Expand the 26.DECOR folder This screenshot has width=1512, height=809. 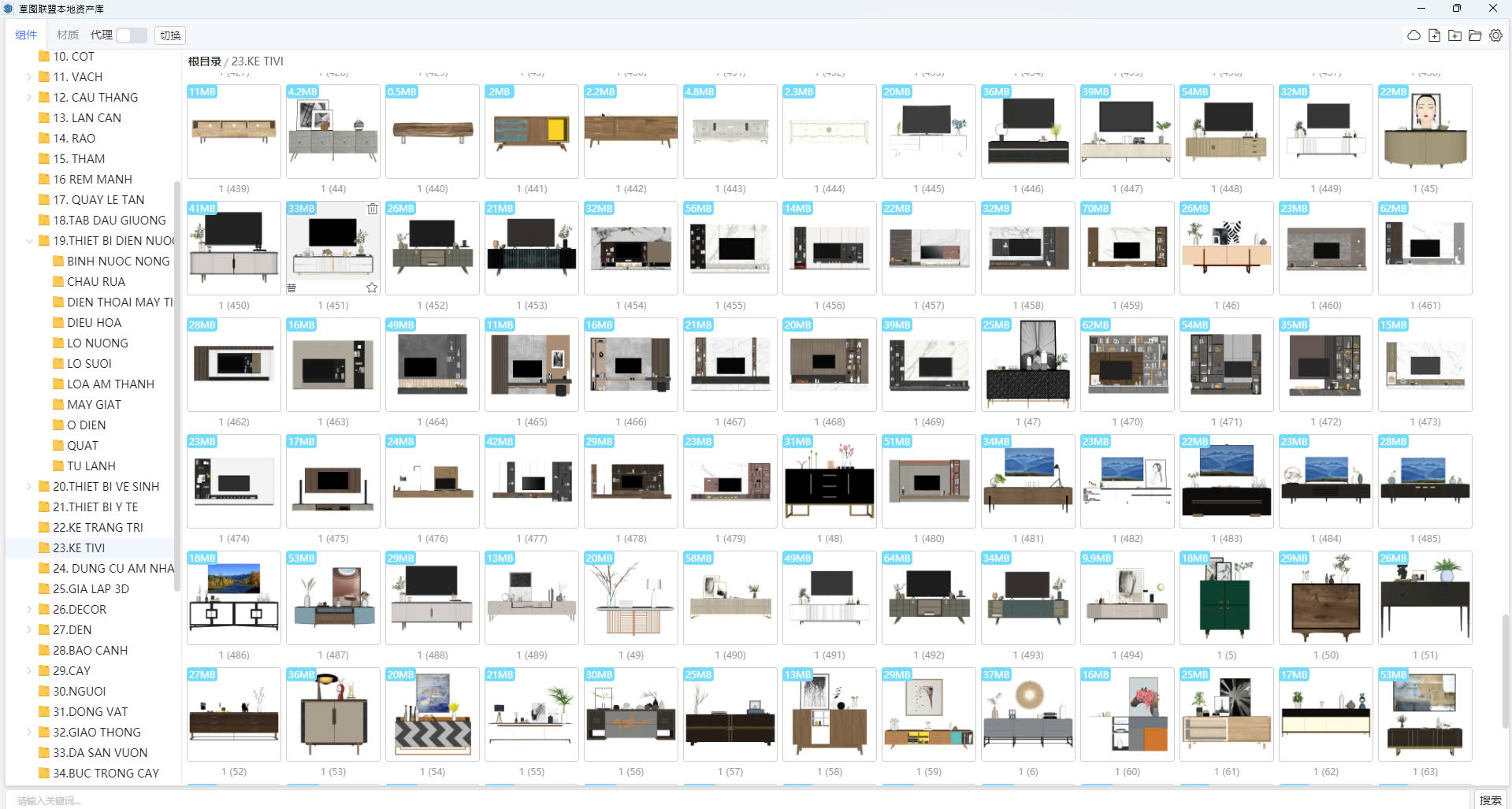pyautogui.click(x=29, y=610)
